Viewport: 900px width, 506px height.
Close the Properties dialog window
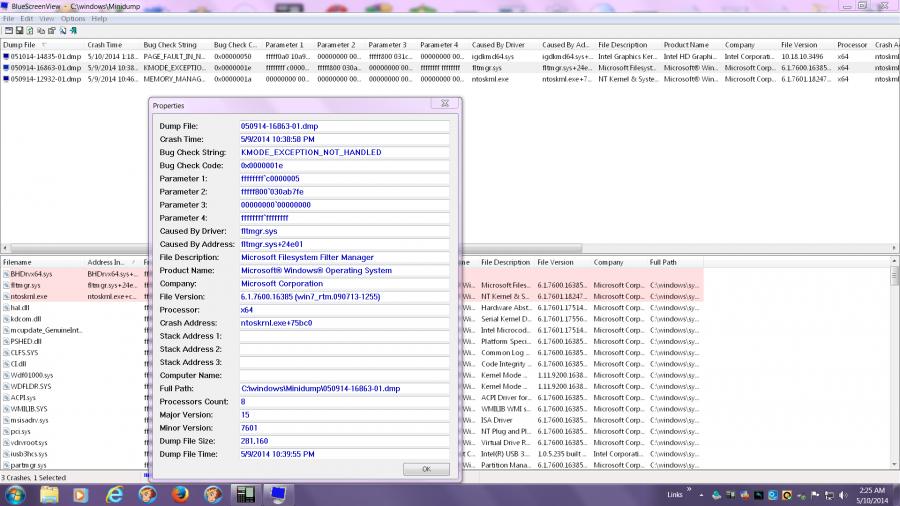tap(443, 103)
